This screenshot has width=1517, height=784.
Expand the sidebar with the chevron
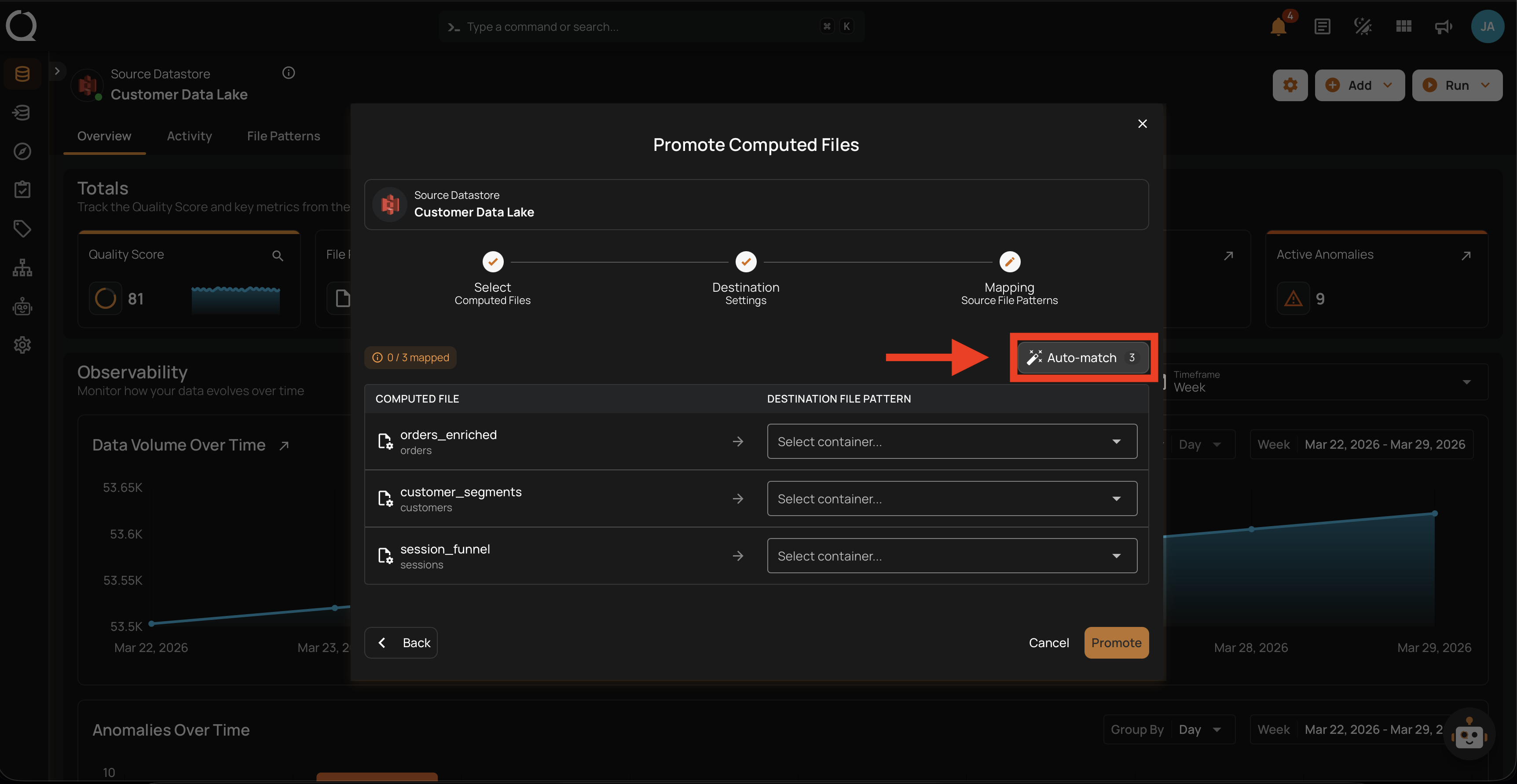coord(56,71)
